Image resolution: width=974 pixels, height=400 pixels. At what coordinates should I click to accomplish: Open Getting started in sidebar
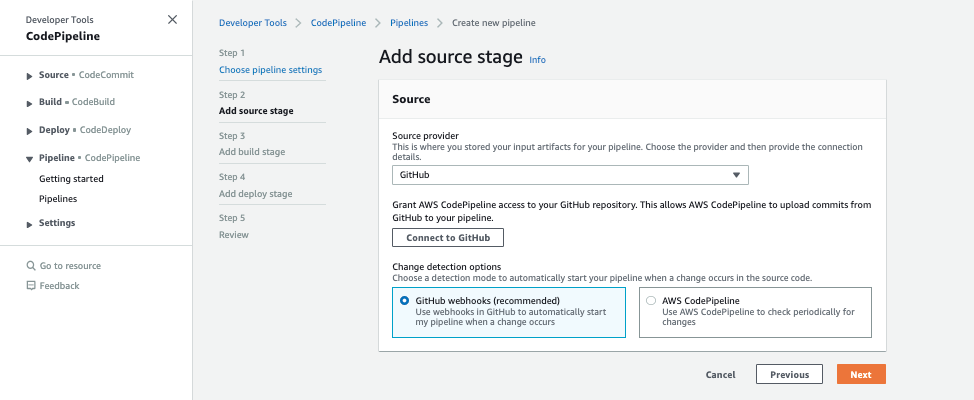tap(71, 179)
